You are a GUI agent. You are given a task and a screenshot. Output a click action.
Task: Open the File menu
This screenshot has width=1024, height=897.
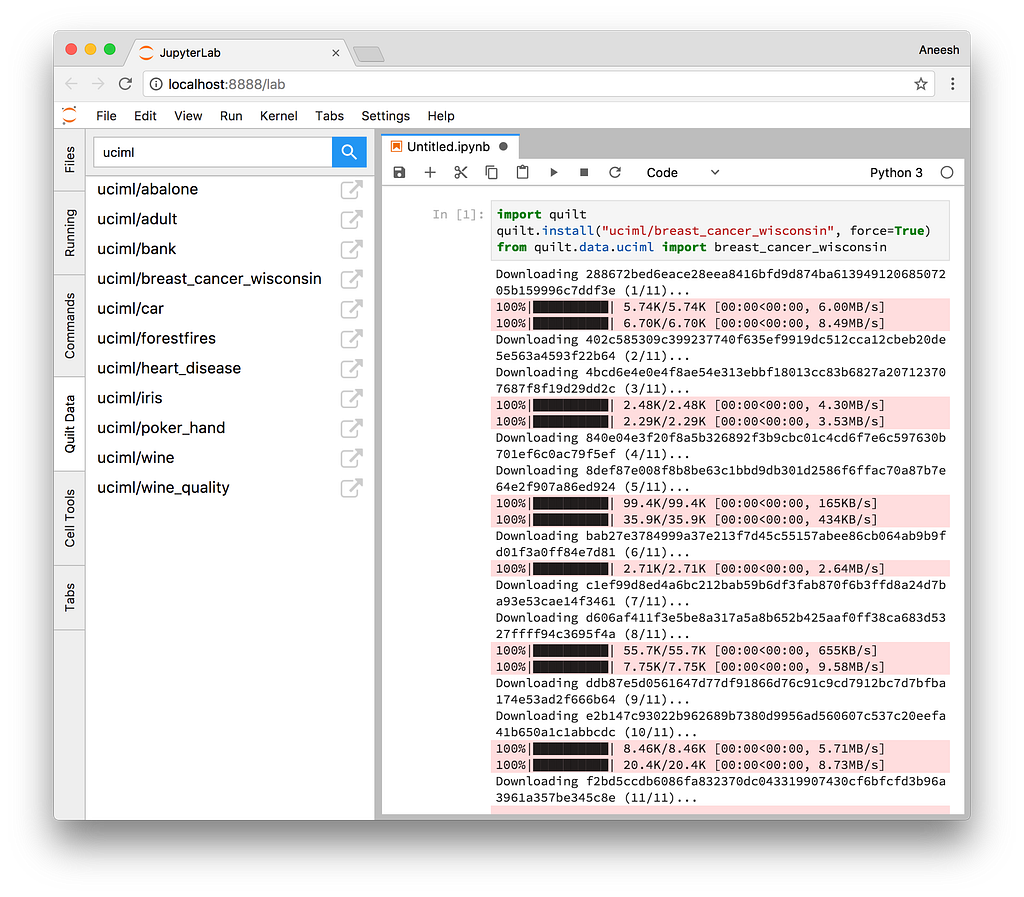coord(106,116)
